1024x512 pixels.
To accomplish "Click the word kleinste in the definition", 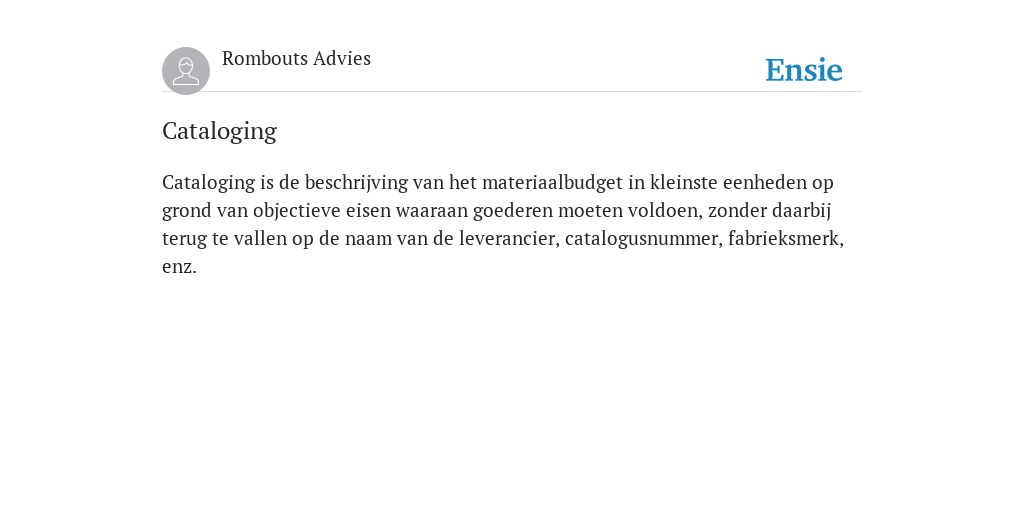I will (684, 182).
